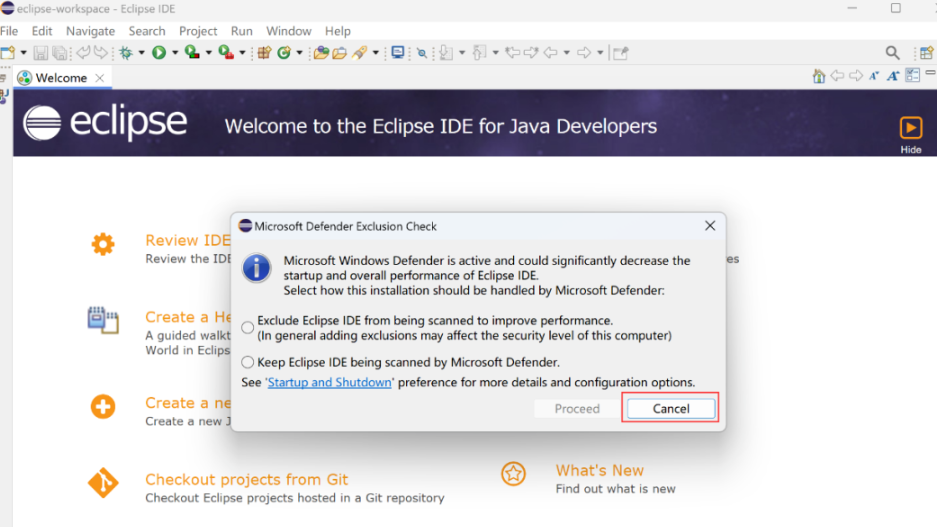Click the Redo toolbar arrow icon
Viewport: 937px width, 527px height.
click(x=101, y=53)
